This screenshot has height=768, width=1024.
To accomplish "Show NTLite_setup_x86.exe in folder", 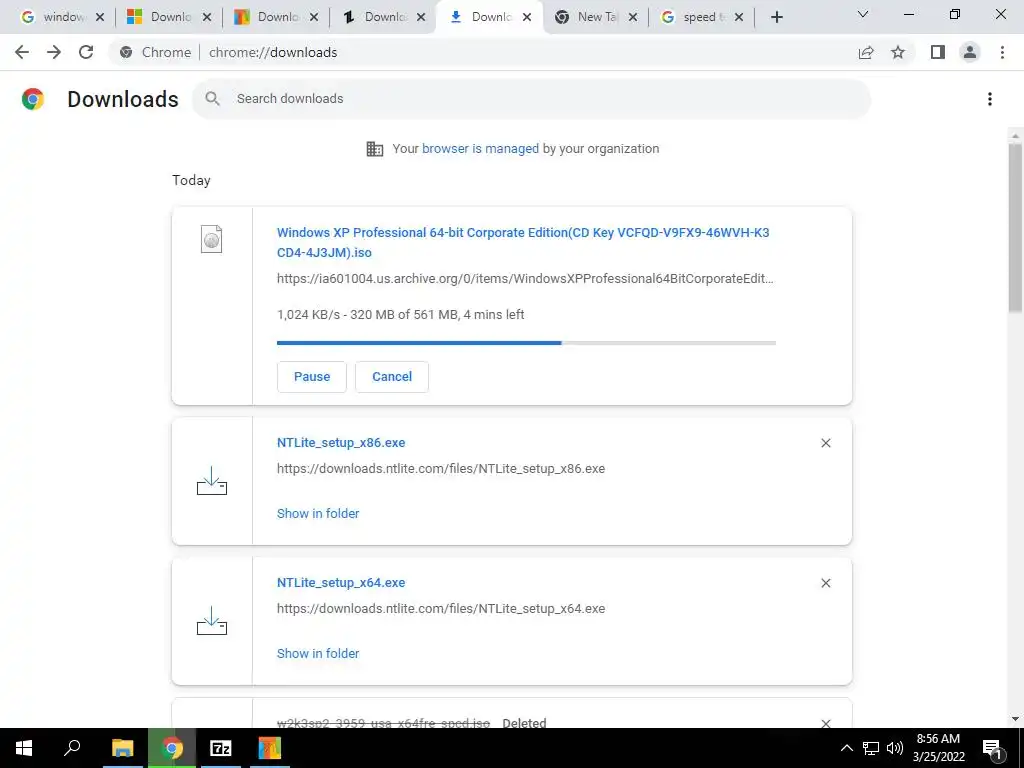I will [x=318, y=513].
